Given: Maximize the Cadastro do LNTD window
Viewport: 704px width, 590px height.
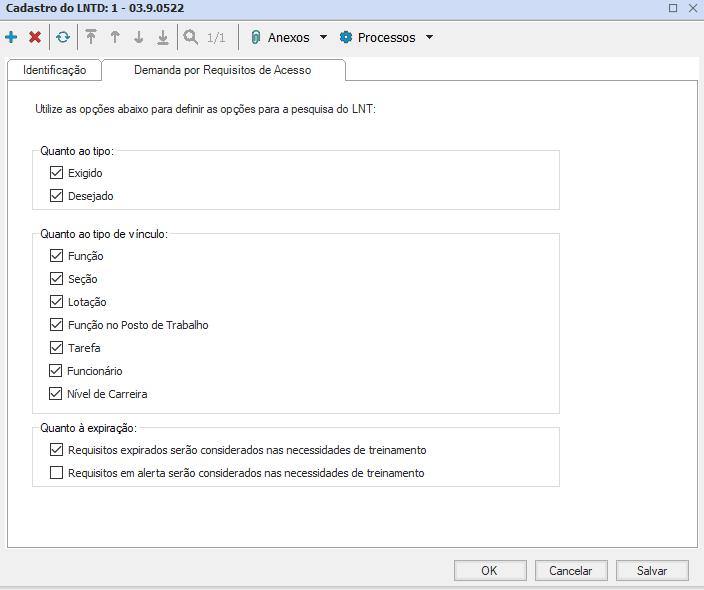Looking at the screenshot, I should pyautogui.click(x=672, y=8).
